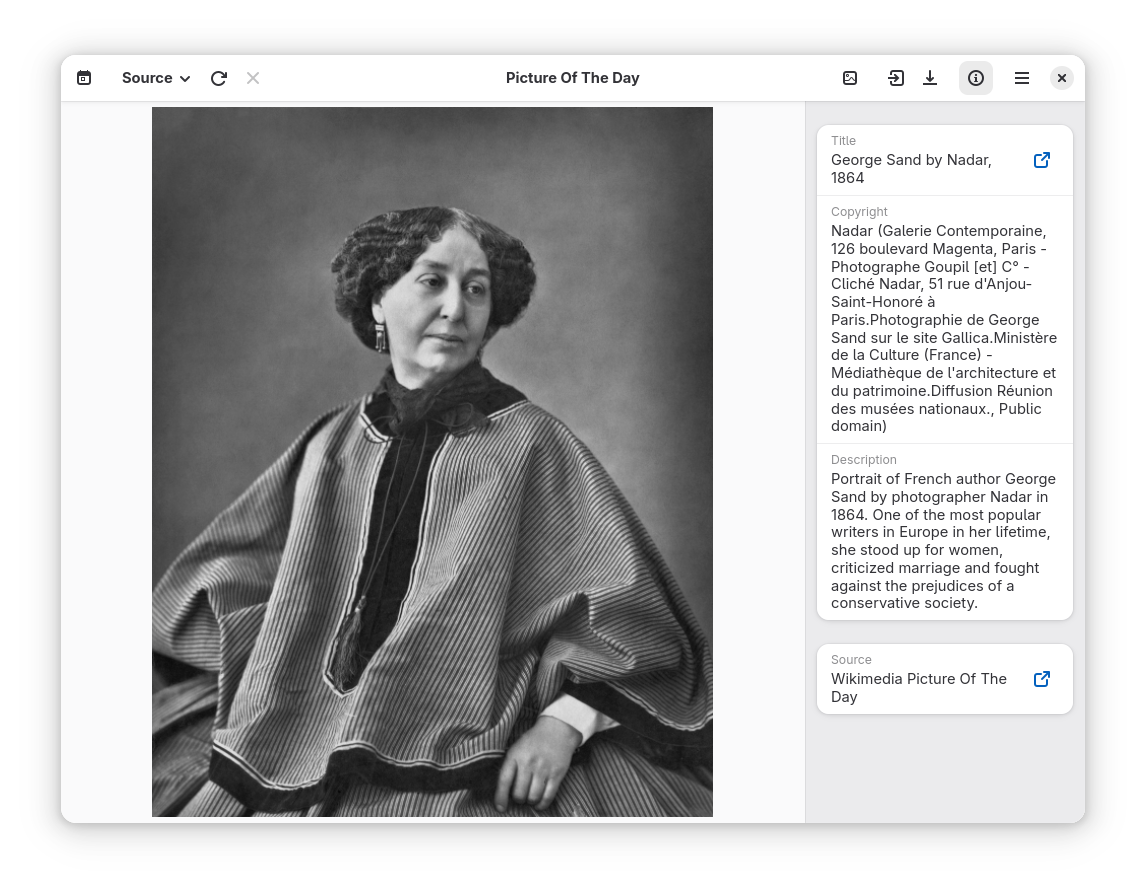The width and height of the screenshot is (1146, 890).
Task: Click the Copyright text about Nadar
Action: tap(943, 328)
